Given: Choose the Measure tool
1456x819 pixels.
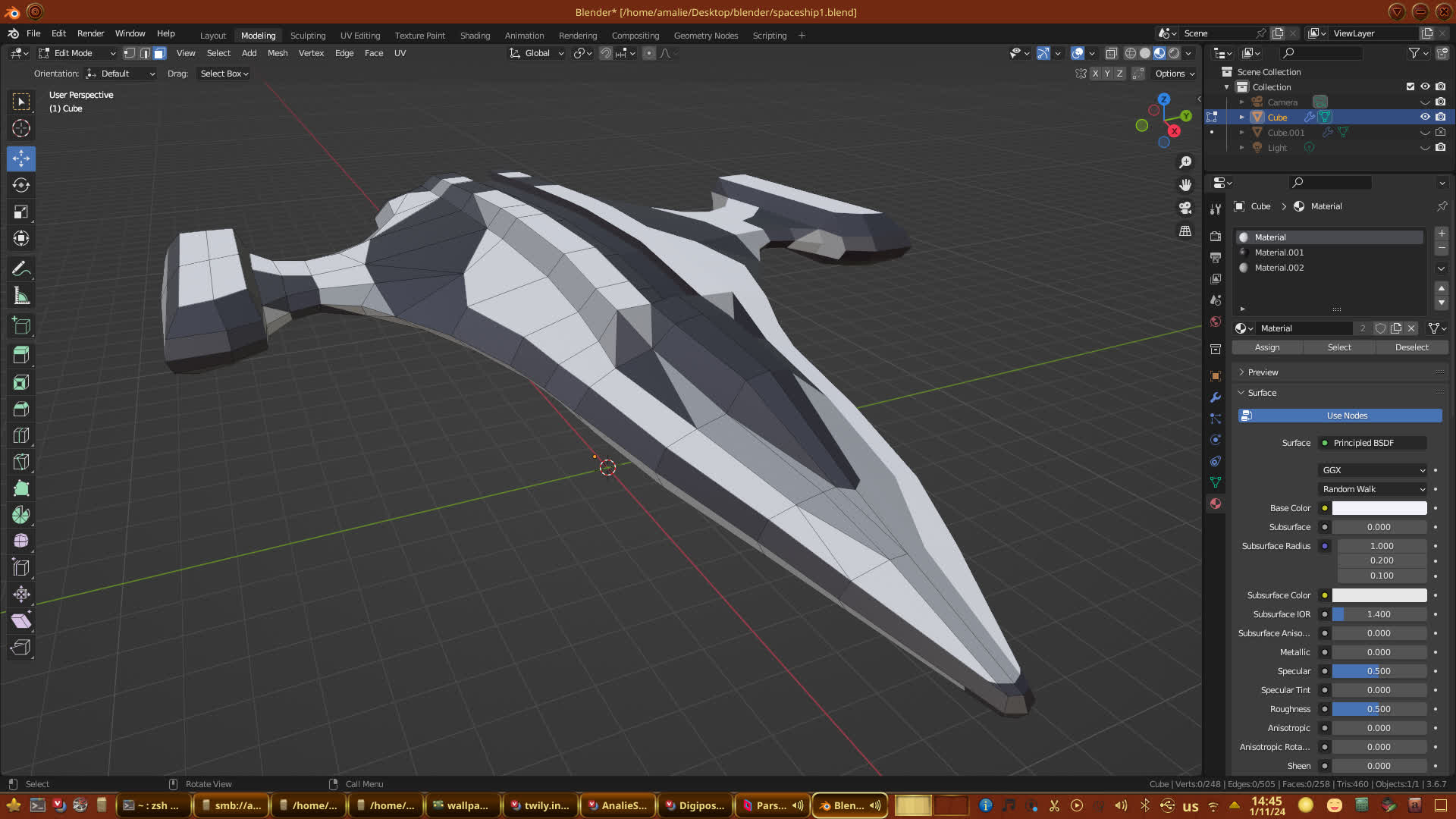Looking at the screenshot, I should pyautogui.click(x=21, y=297).
